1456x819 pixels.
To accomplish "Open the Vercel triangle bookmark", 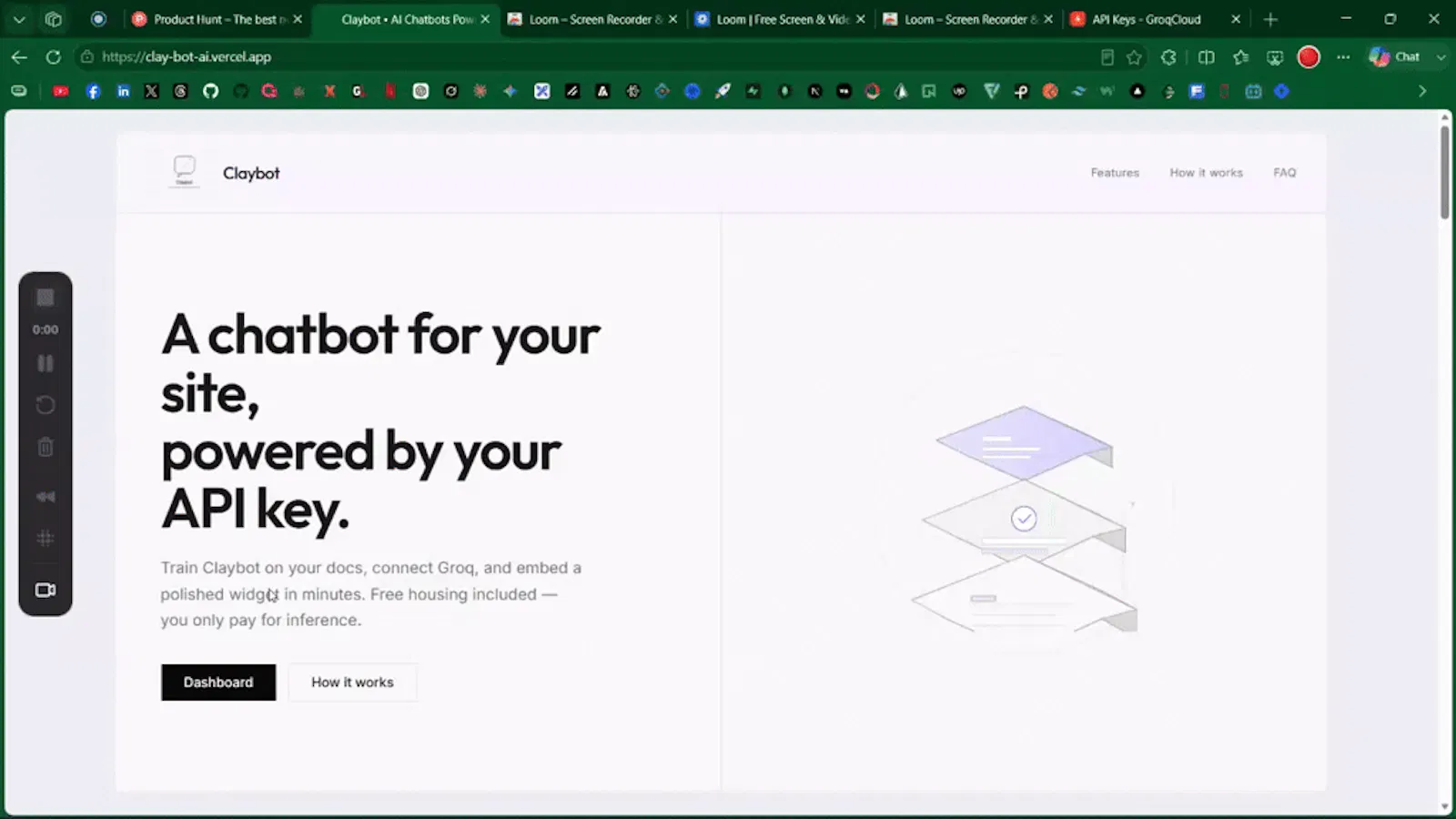I will 1137,91.
